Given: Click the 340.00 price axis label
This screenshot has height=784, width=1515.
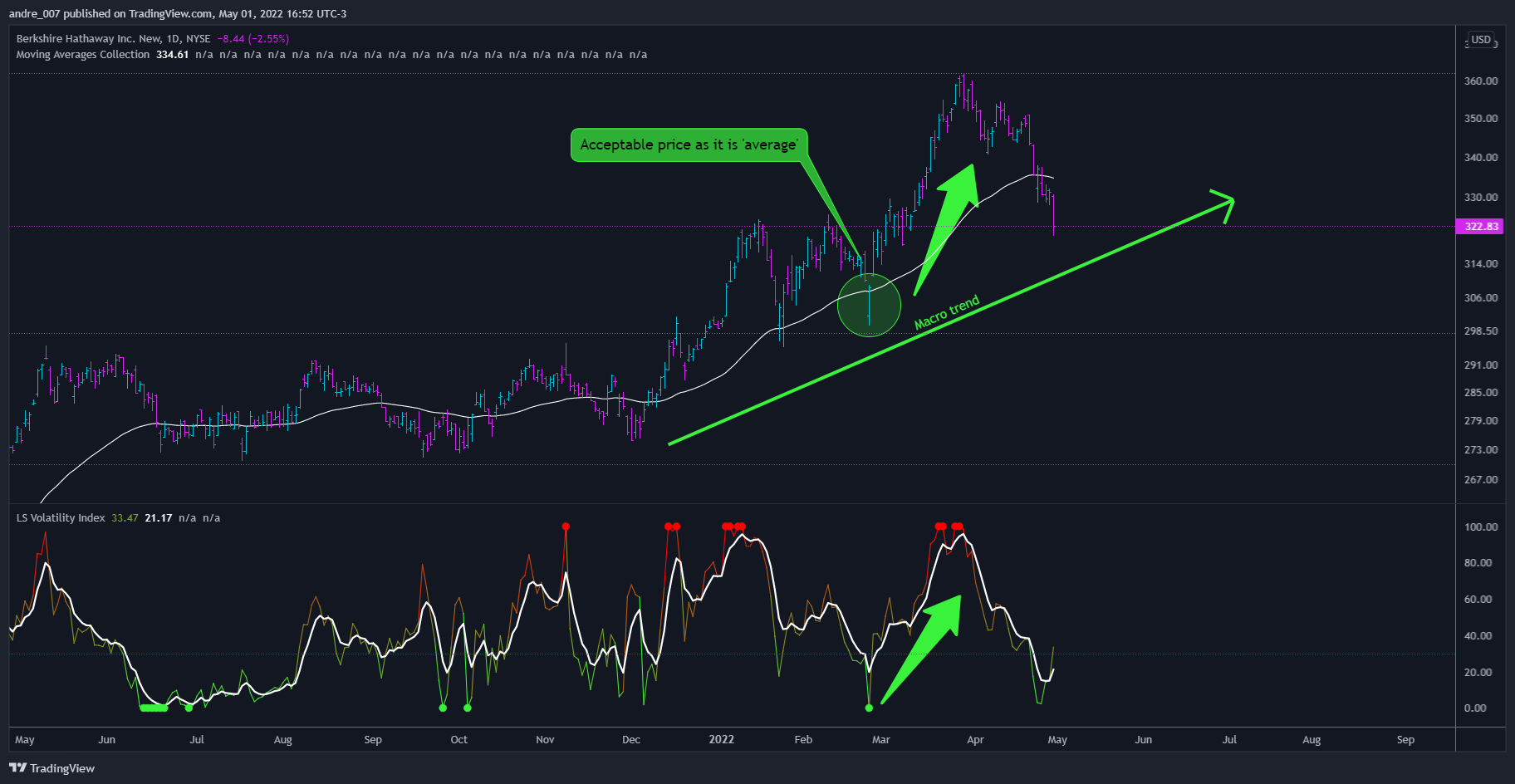Looking at the screenshot, I should point(1481,158).
